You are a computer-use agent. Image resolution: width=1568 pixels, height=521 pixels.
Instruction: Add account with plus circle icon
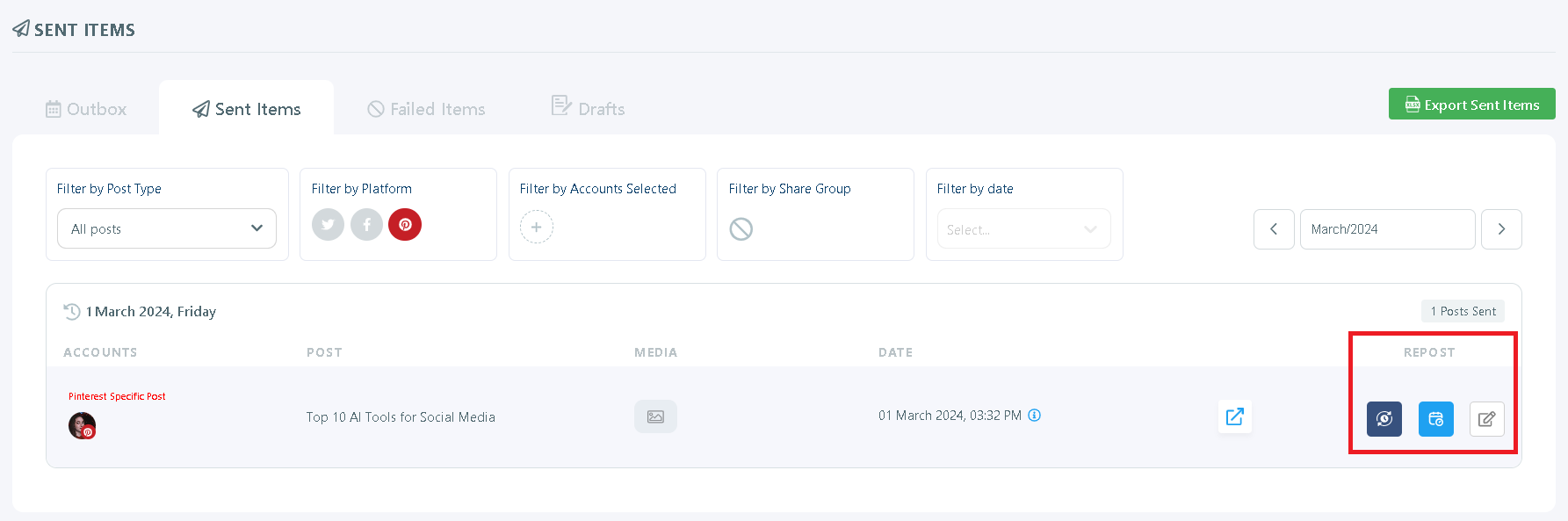(536, 227)
